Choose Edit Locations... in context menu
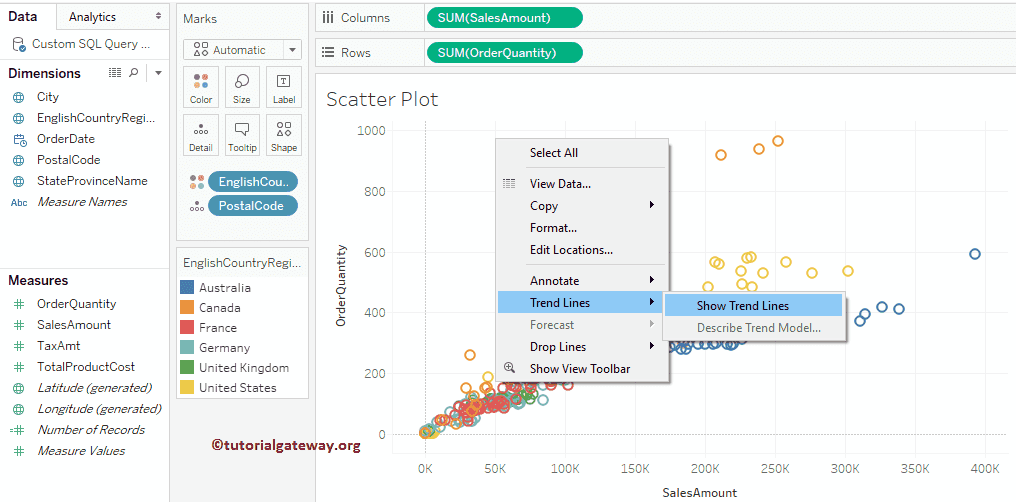The width and height of the screenshot is (1016, 502). tap(572, 250)
